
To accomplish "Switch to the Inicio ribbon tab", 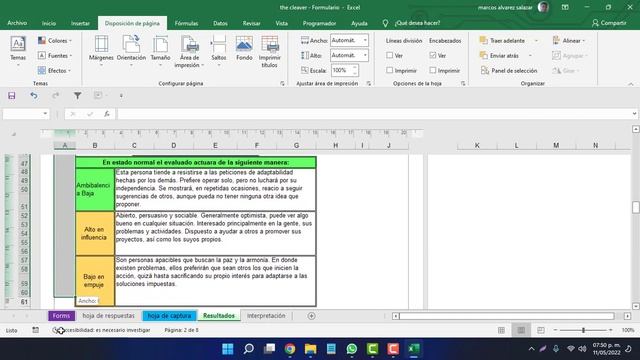I will [x=49, y=23].
